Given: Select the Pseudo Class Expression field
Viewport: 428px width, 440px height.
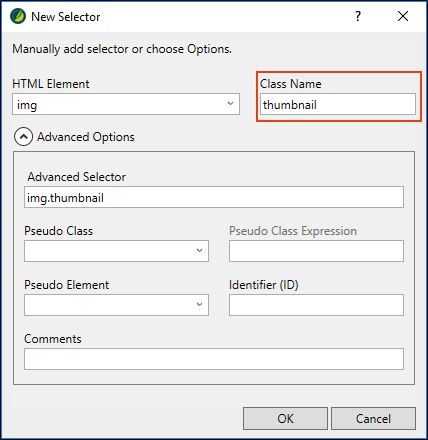Looking at the screenshot, I should tap(316, 251).
